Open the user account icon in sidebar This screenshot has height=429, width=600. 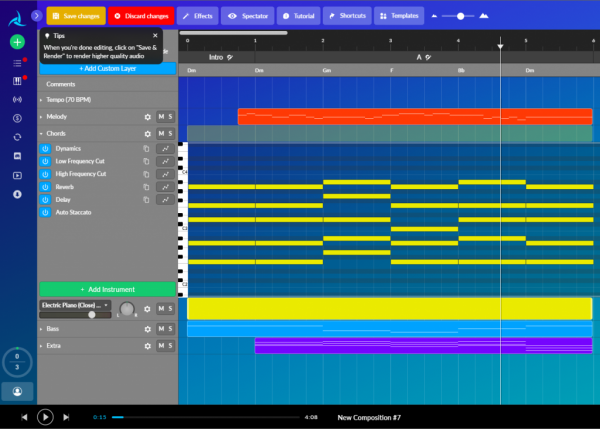click(x=17, y=391)
